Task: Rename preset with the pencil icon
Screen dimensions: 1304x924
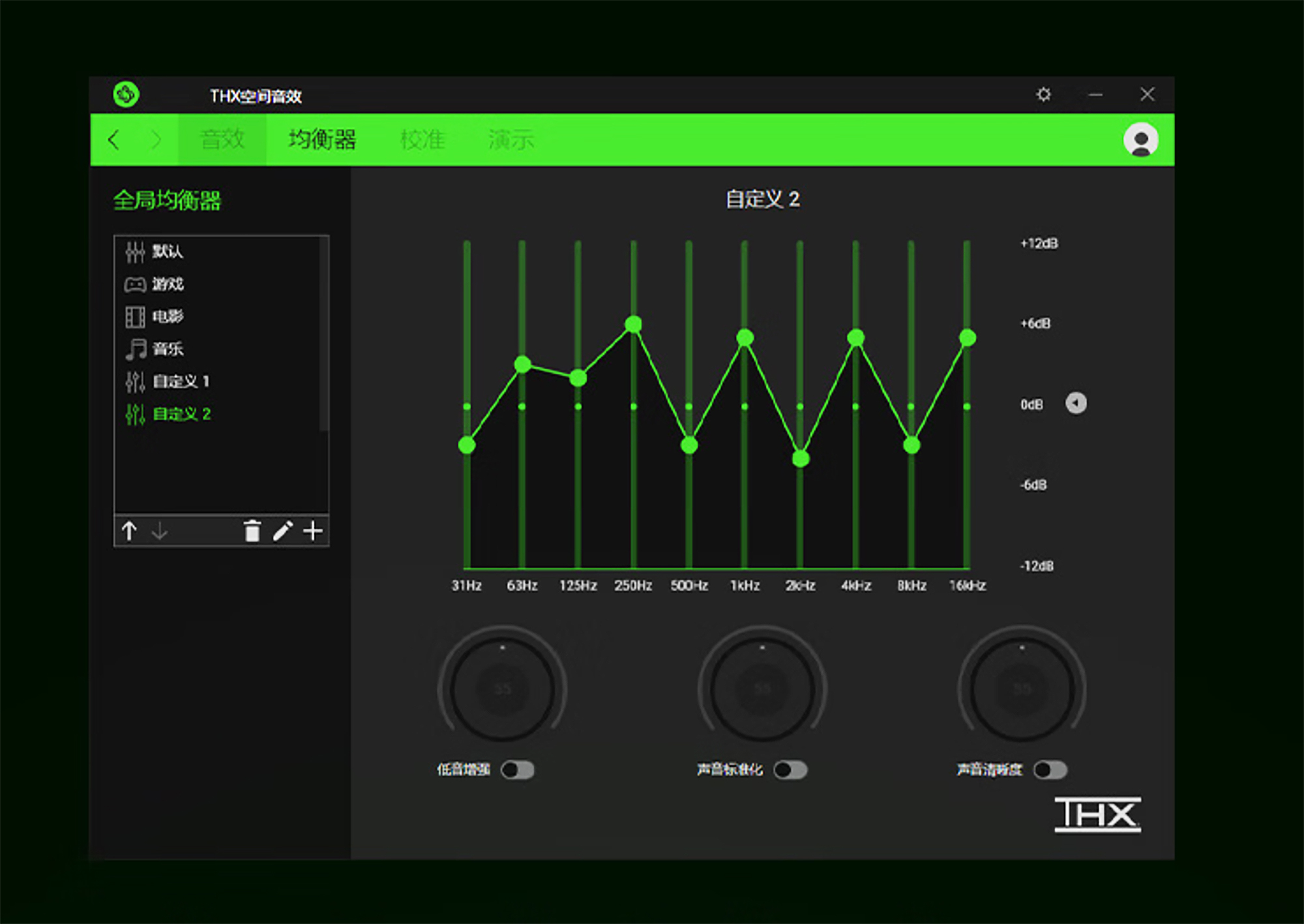Action: pos(282,531)
